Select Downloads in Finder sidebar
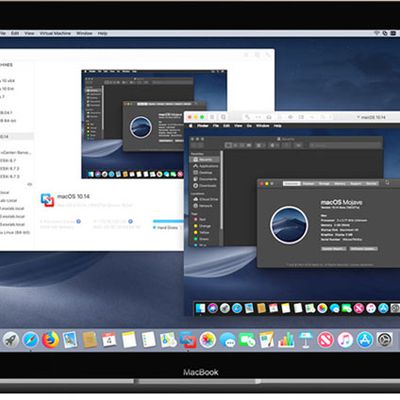 [205, 186]
